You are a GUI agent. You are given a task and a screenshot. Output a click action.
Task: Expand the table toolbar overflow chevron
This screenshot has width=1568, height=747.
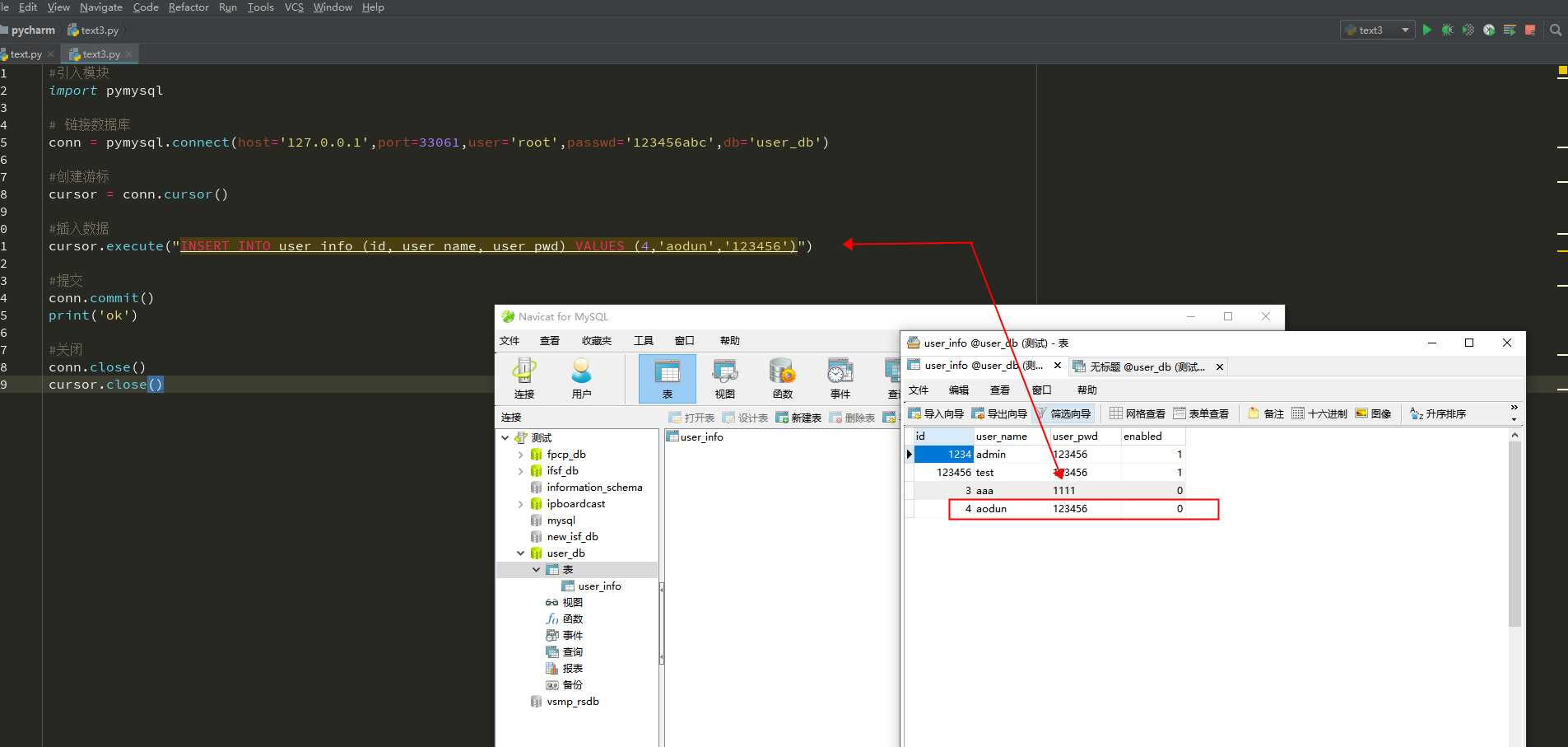point(1514,413)
